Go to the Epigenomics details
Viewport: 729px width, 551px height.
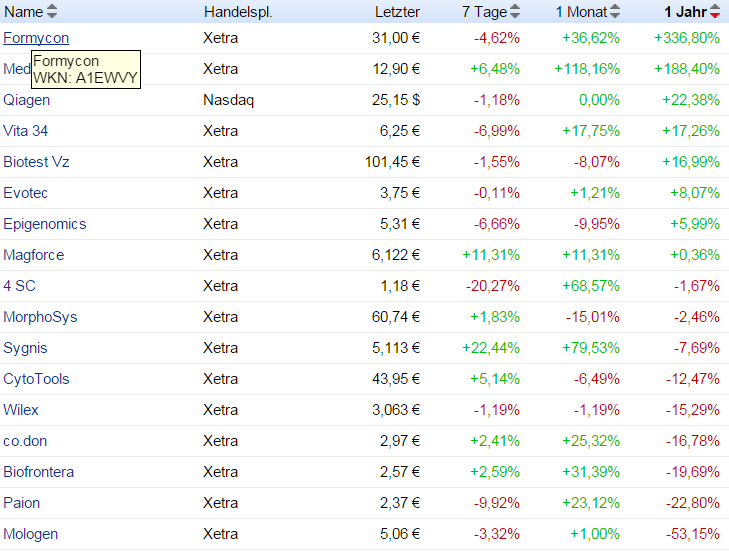[x=45, y=224]
